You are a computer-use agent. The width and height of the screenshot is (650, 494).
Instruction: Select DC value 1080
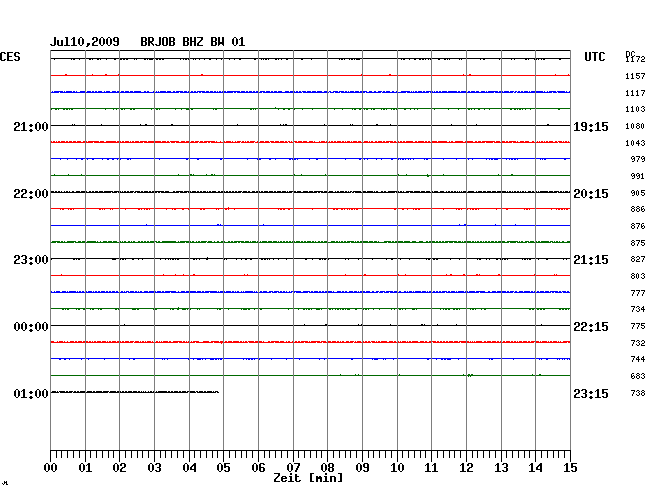635,126
